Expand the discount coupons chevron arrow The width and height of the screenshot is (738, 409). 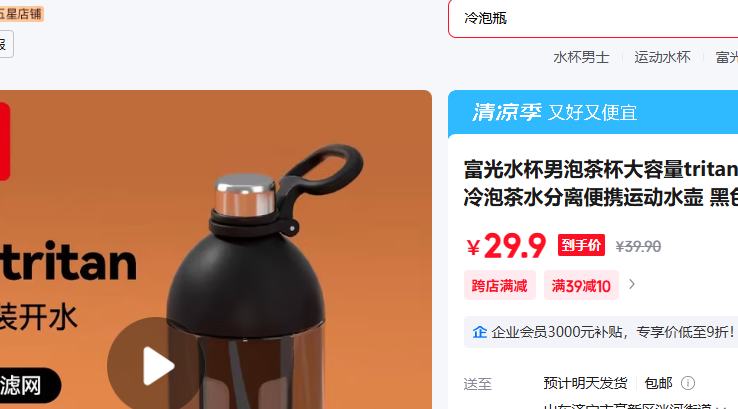pos(632,284)
